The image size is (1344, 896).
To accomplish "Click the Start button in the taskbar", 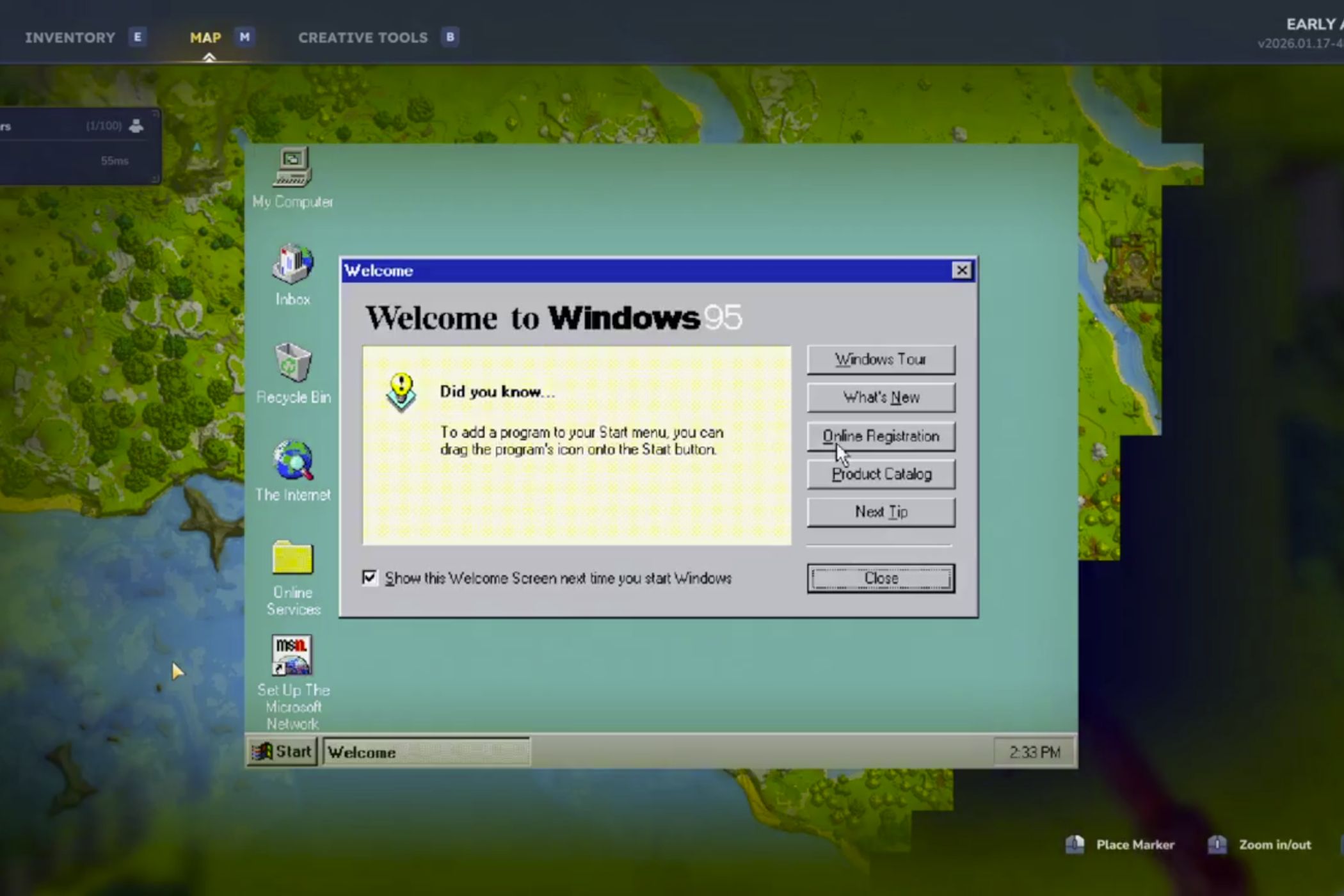I will tap(282, 752).
